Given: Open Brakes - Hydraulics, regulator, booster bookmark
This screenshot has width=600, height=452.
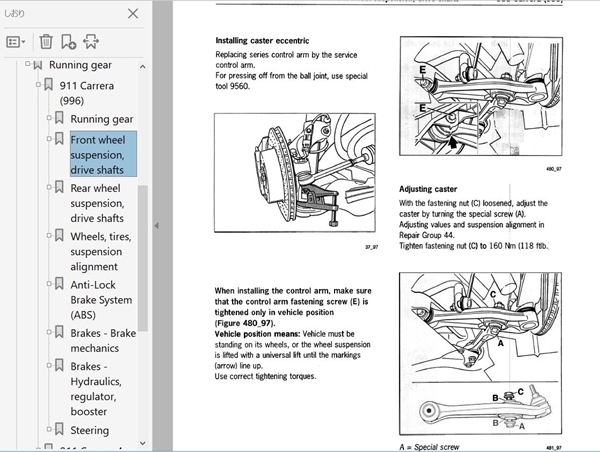Looking at the screenshot, I should [96, 389].
